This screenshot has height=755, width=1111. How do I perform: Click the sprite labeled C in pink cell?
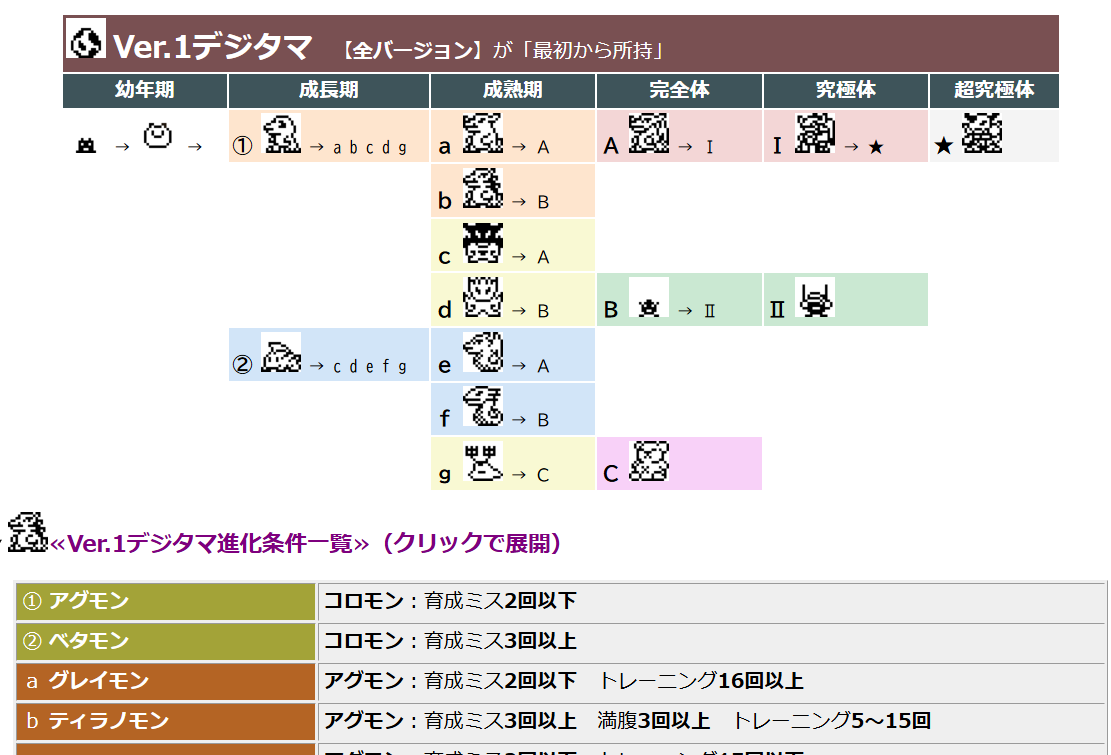click(x=649, y=461)
